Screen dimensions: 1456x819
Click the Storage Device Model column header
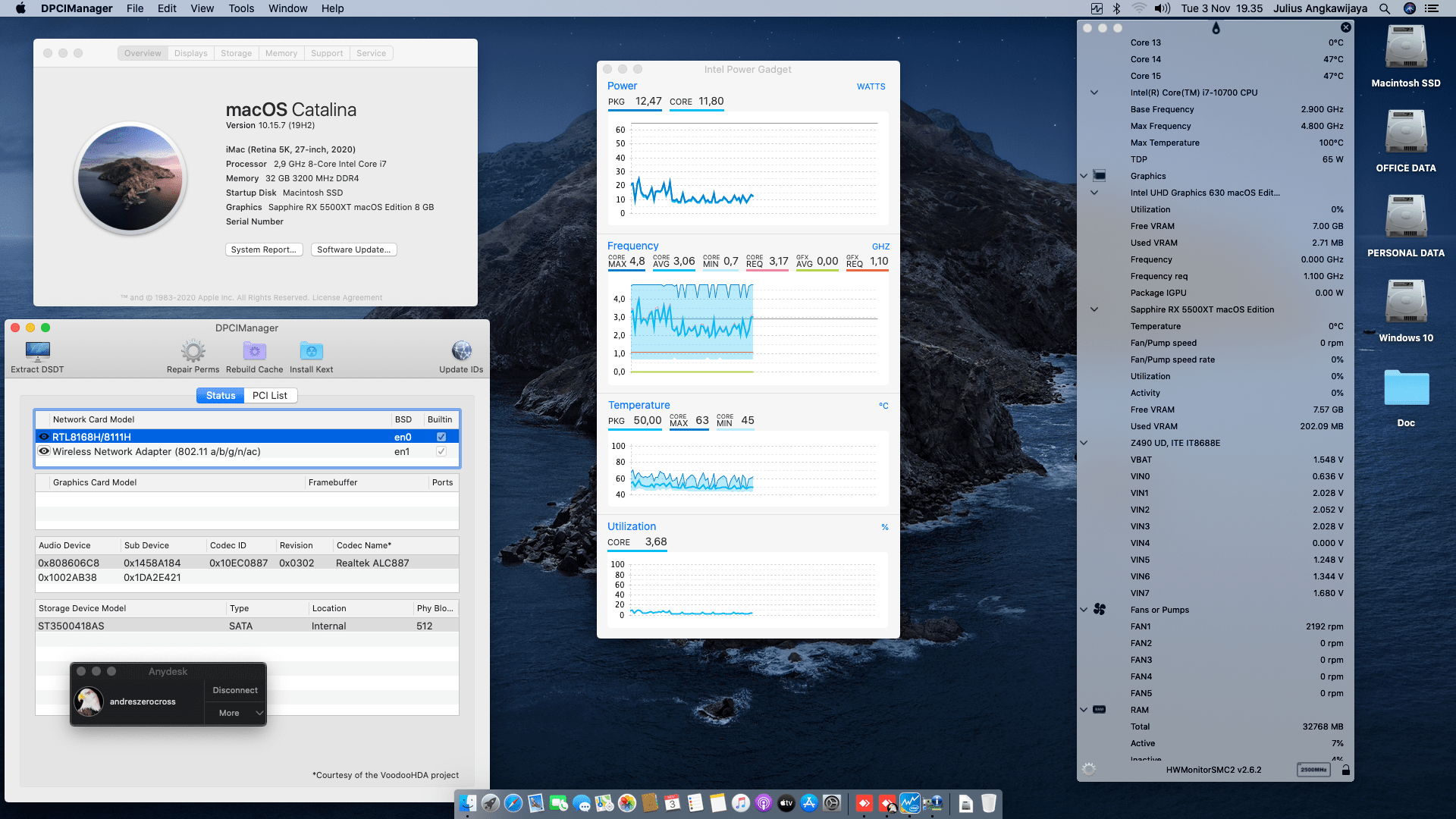[131, 608]
